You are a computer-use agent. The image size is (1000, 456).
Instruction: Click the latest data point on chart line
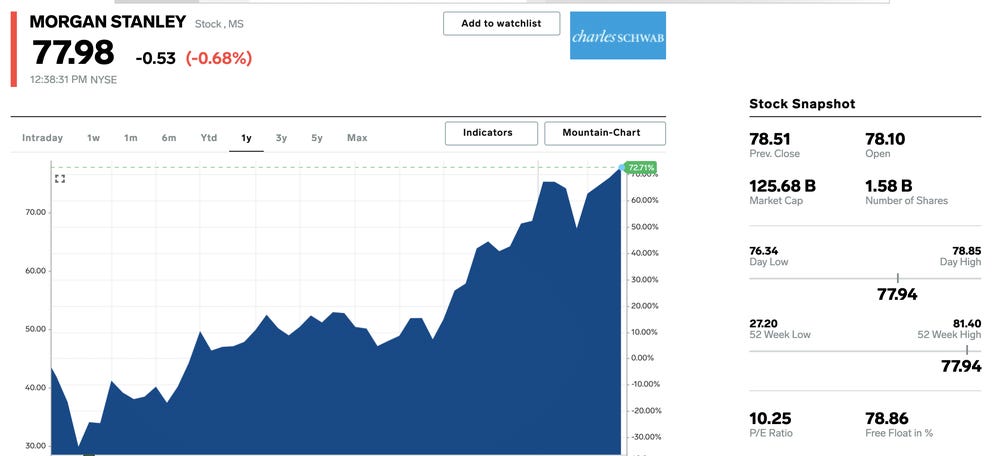[622, 168]
